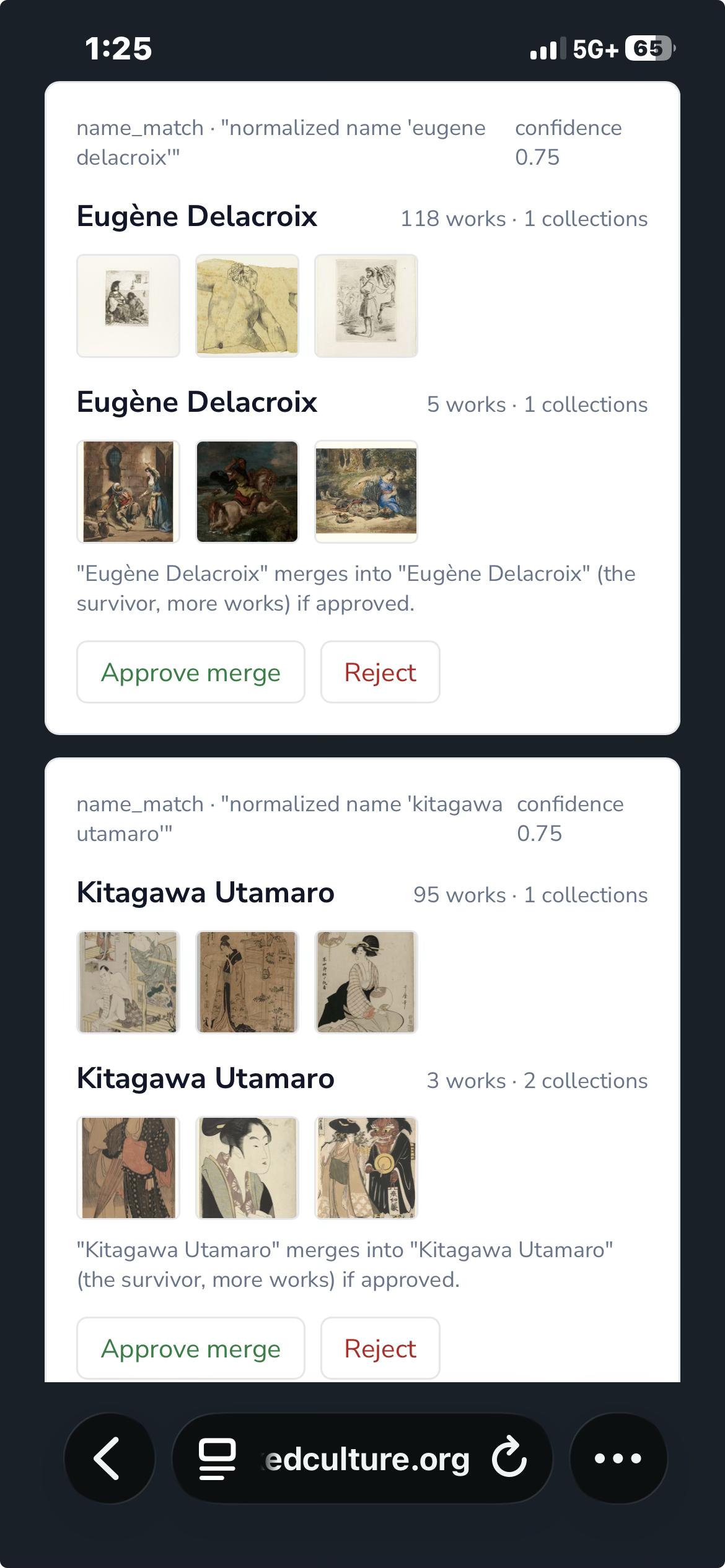Open the first Delacroix etching thumbnail

click(x=128, y=306)
